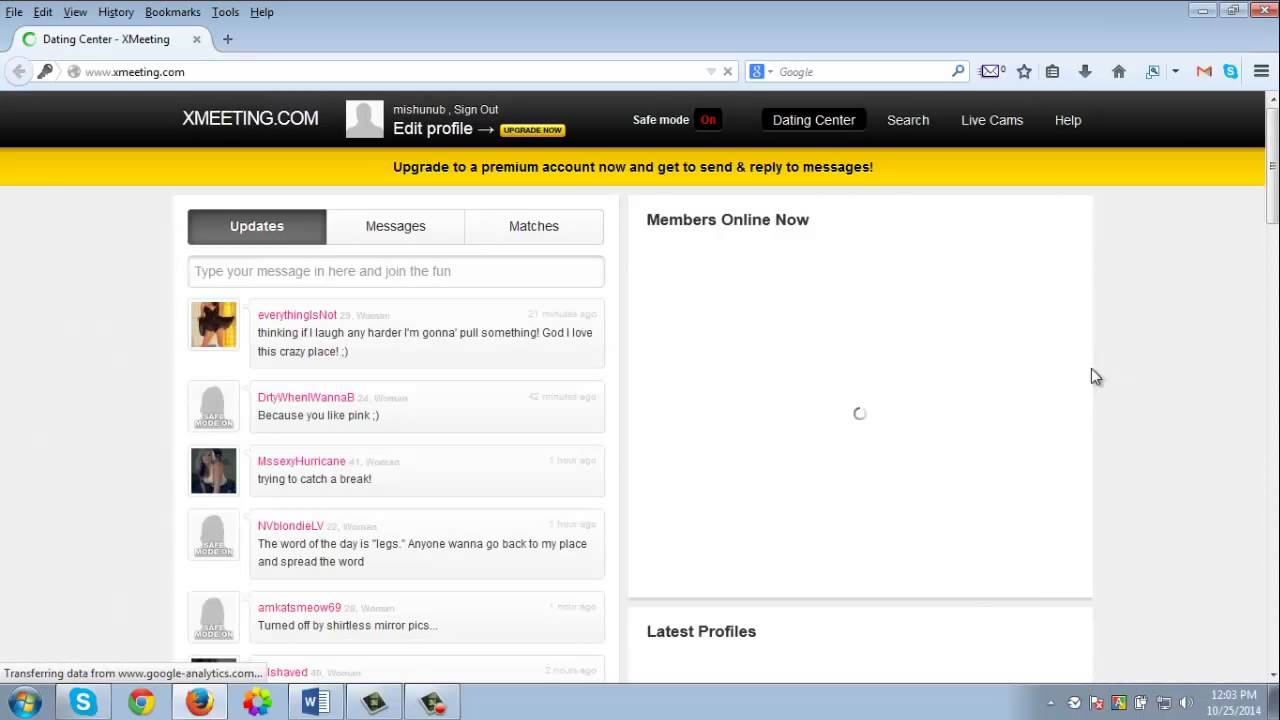Open everythingIsNot username link
This screenshot has width=1280, height=720.
[297, 315]
